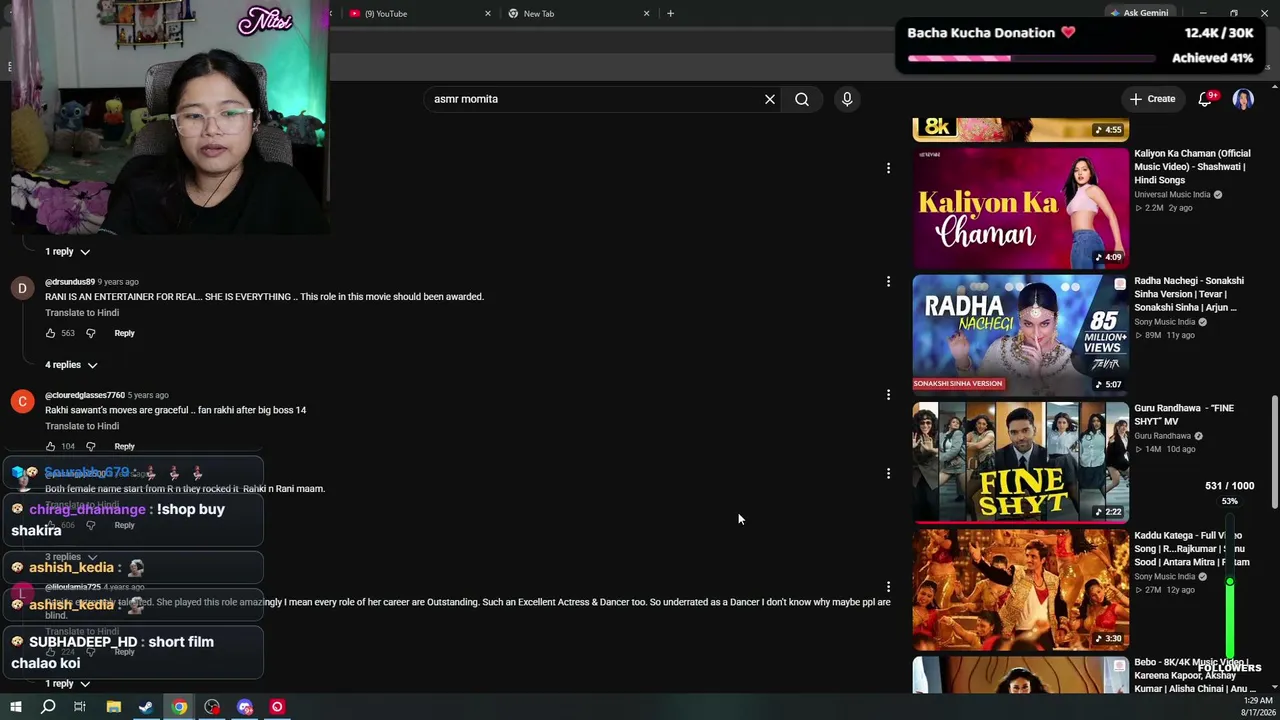Open Windows taskbar search
Screen dimensions: 1280x720
(48, 707)
